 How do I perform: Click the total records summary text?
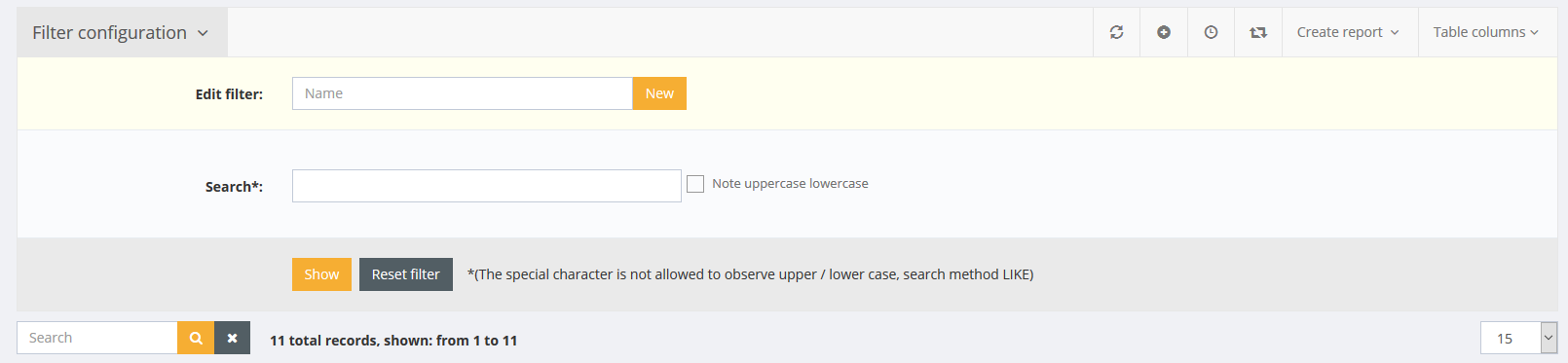393,341
